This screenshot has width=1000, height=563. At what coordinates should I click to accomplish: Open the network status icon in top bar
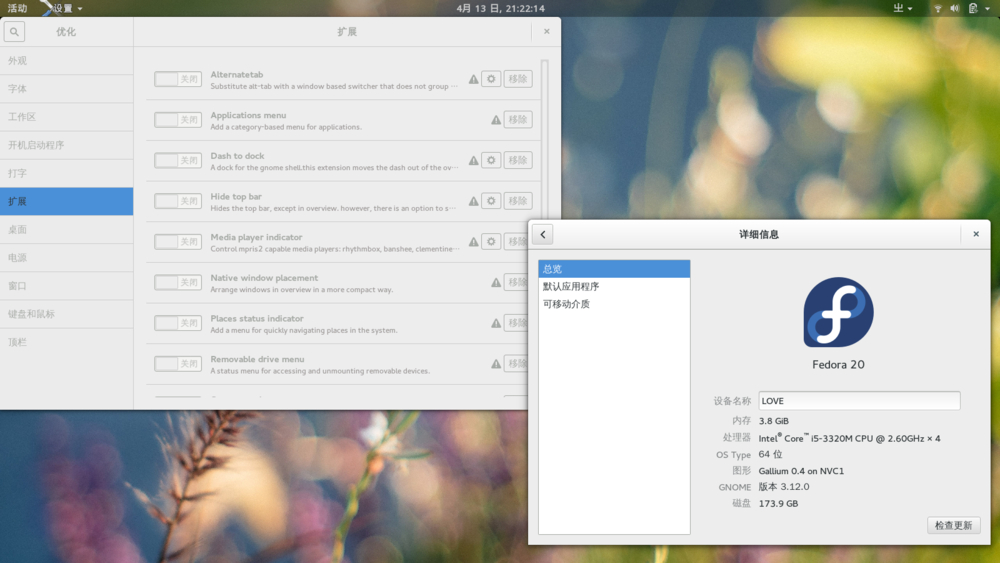(x=938, y=8)
